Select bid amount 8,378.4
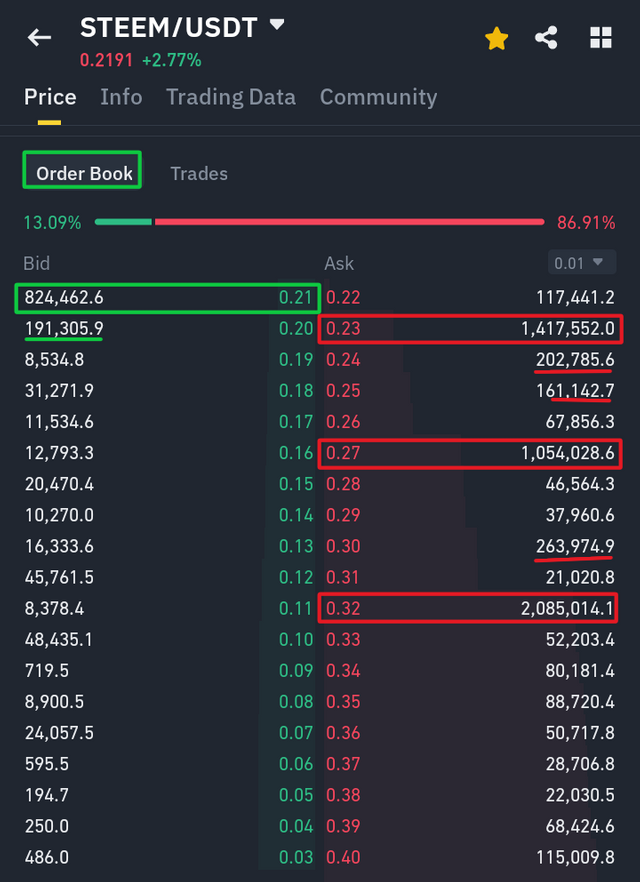The image size is (640, 882). (54, 609)
